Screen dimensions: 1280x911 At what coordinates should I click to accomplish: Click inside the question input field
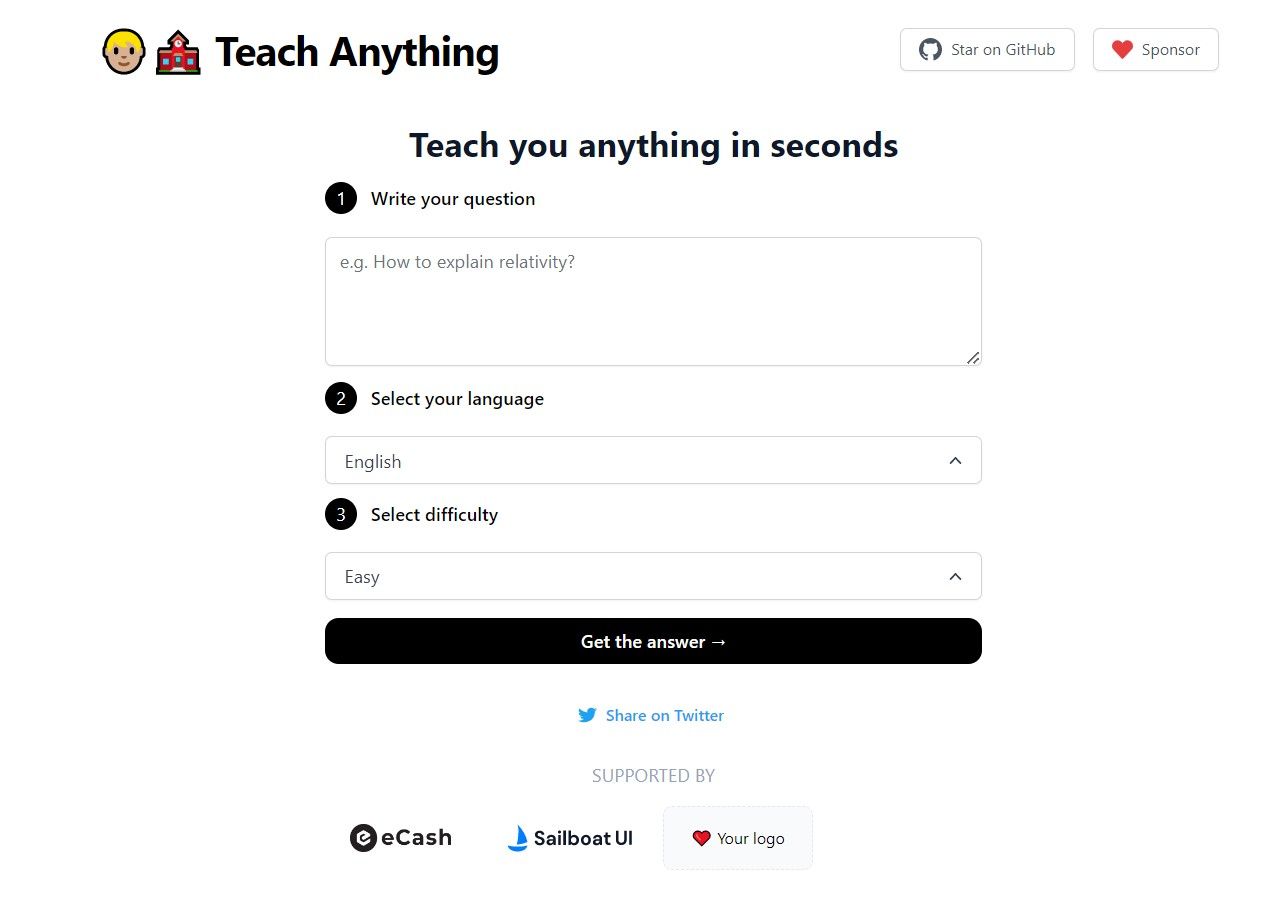click(653, 300)
